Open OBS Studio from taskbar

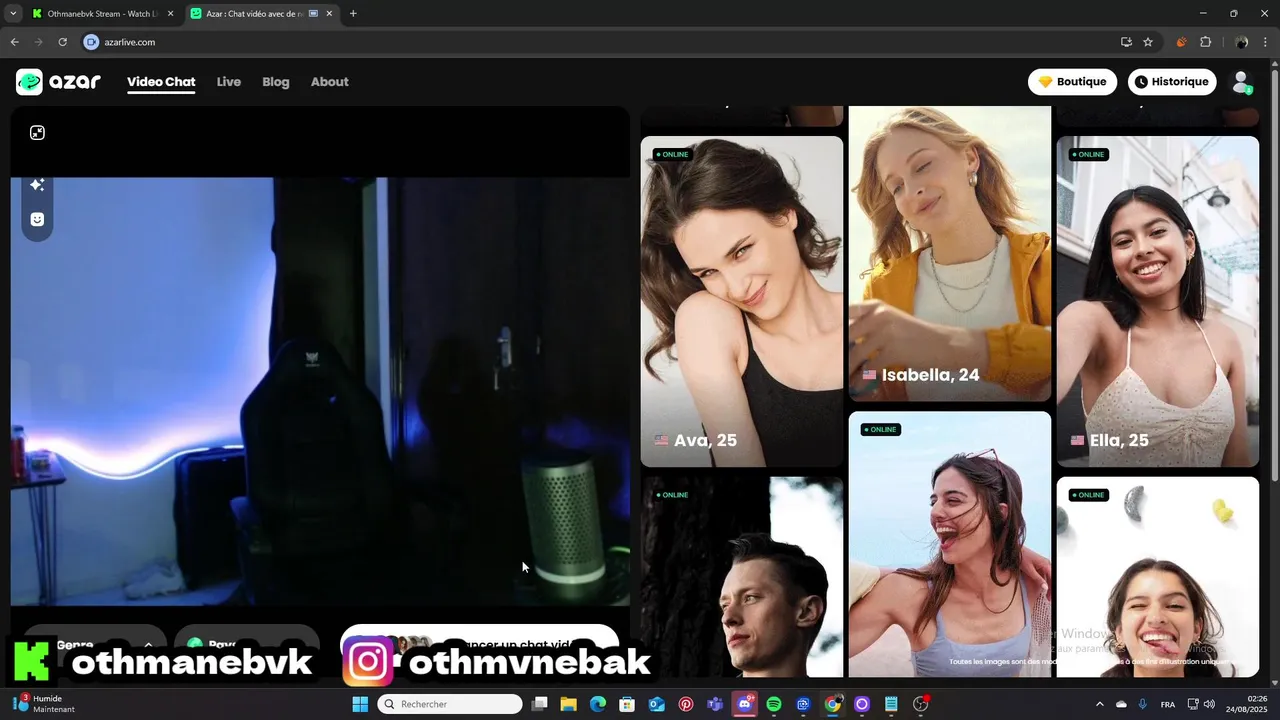pos(921,704)
